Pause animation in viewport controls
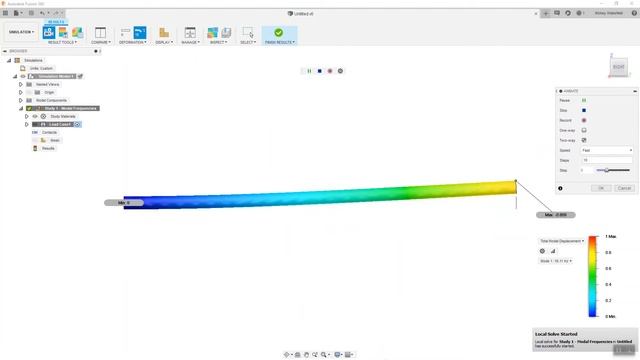 pyautogui.click(x=309, y=71)
